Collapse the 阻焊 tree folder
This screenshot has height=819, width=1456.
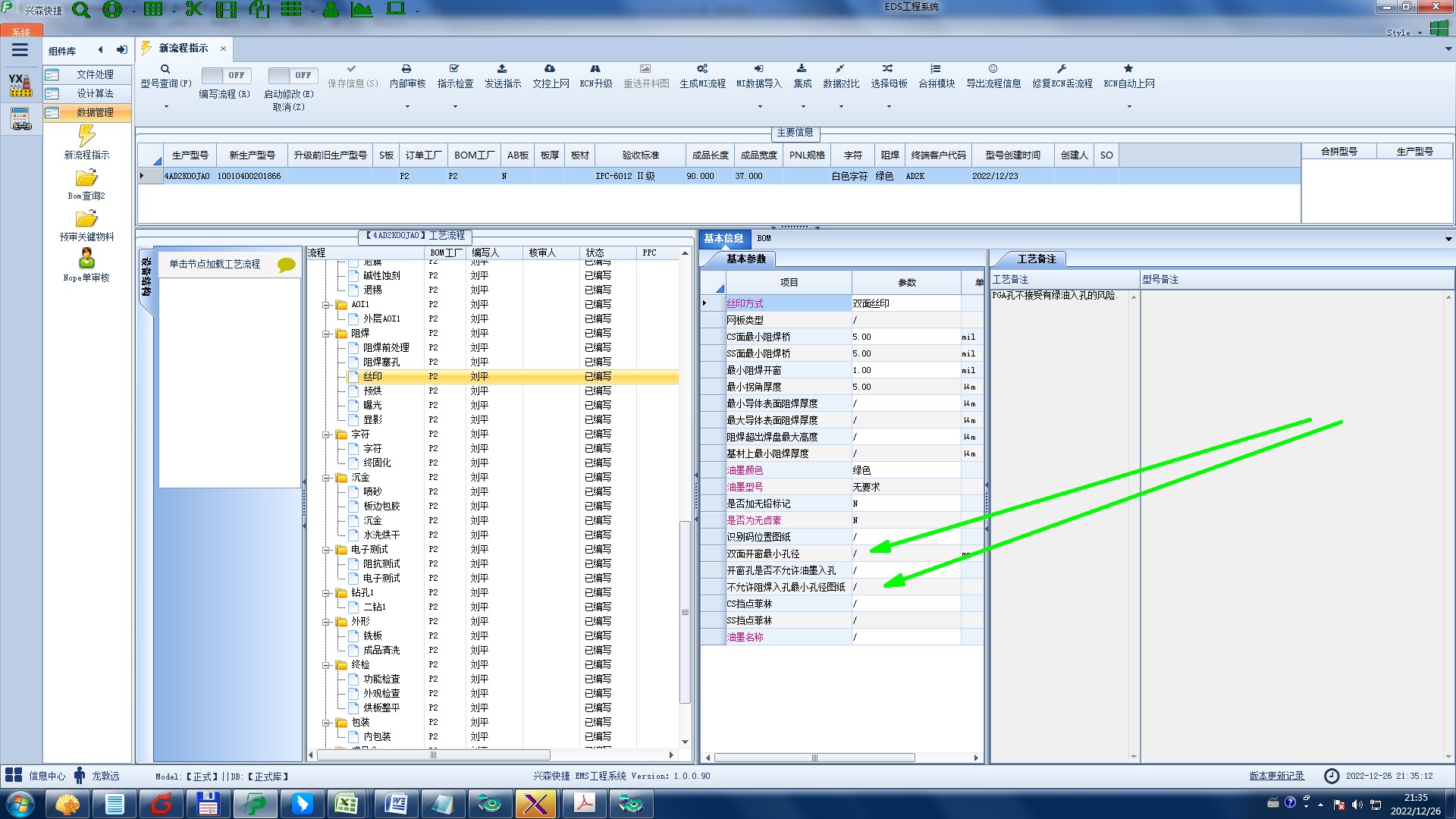[x=326, y=334]
